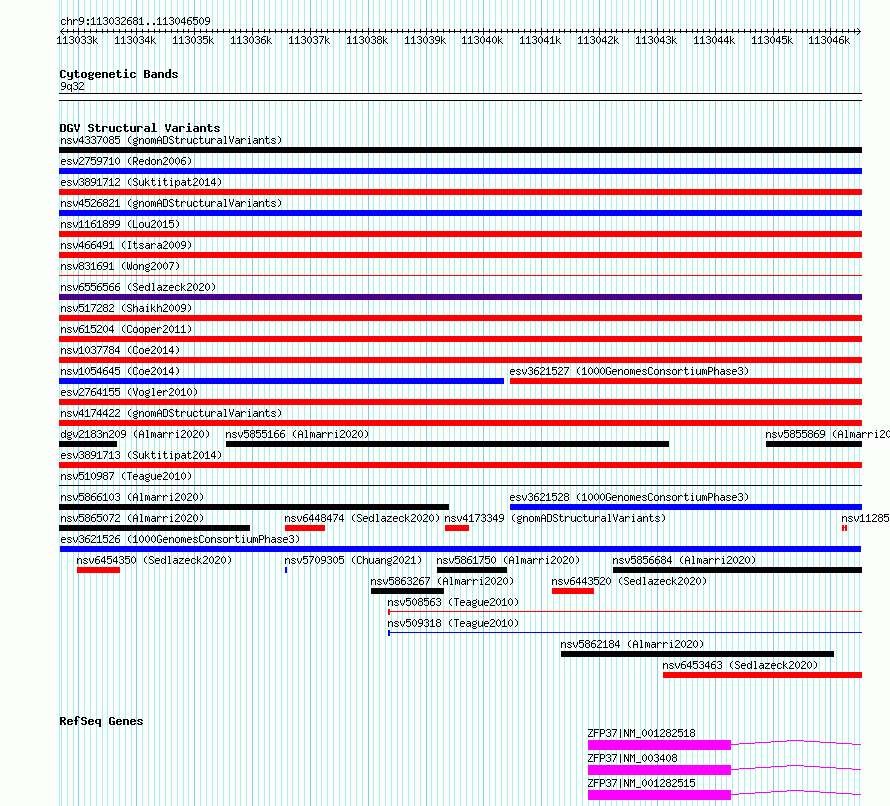This screenshot has width=890, height=806.
Task: Select the esv3891712 (Suktitipat2014) label
Action: tap(141, 182)
